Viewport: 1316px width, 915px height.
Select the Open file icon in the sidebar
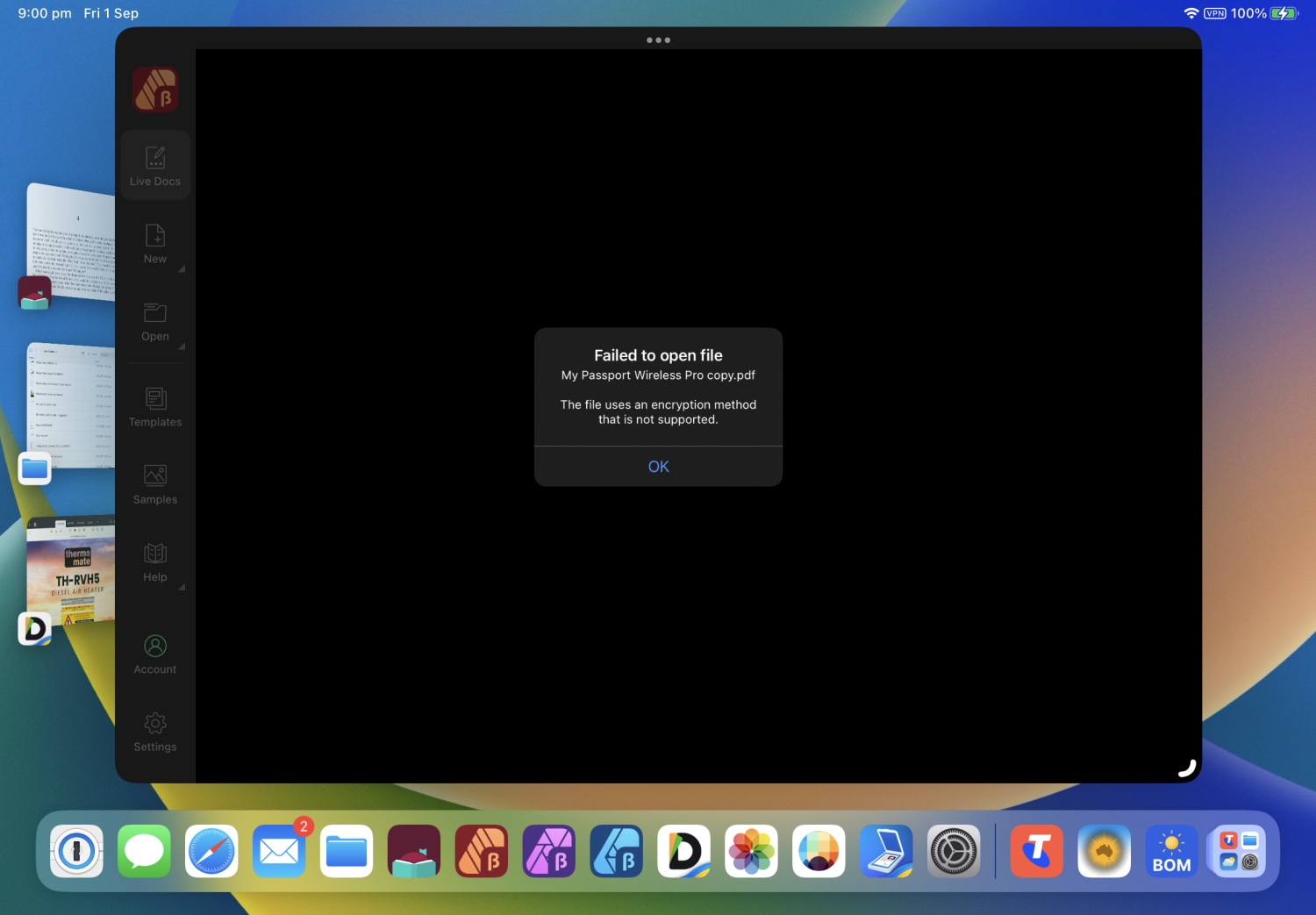pyautogui.click(x=154, y=319)
